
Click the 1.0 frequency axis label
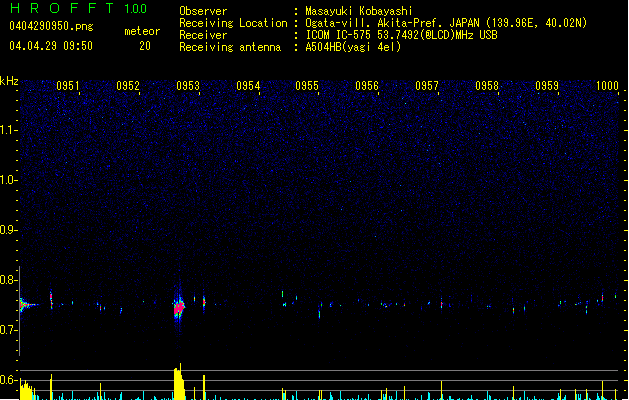[x=9, y=180]
